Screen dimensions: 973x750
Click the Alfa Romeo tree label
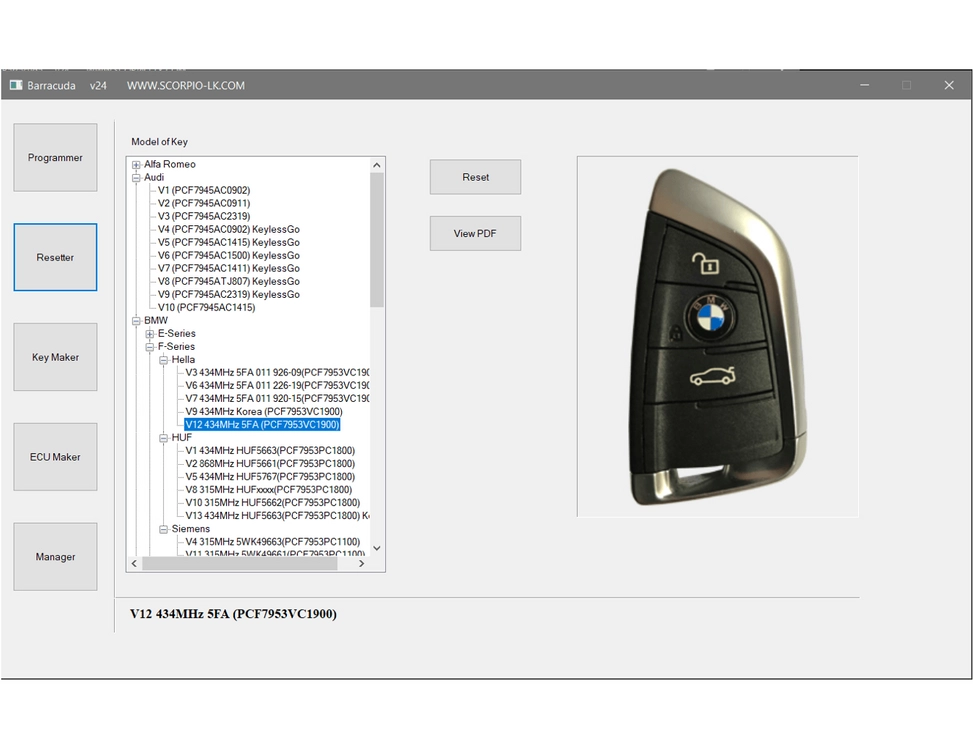click(x=169, y=164)
